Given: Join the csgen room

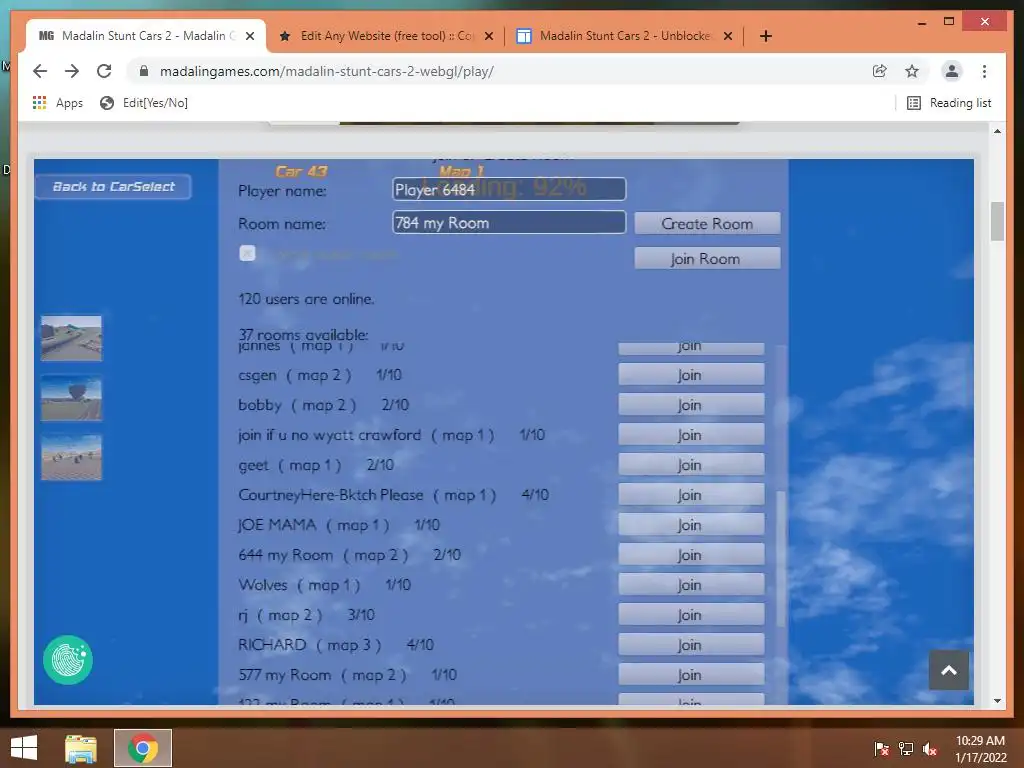Looking at the screenshot, I should tap(691, 375).
